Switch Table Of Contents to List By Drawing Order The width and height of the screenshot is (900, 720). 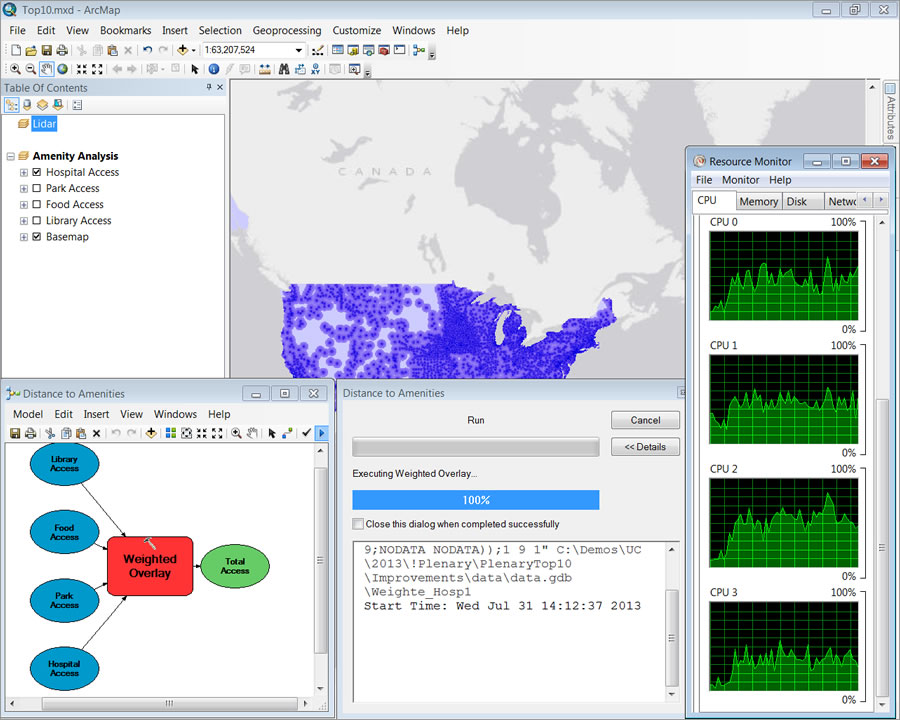point(12,105)
